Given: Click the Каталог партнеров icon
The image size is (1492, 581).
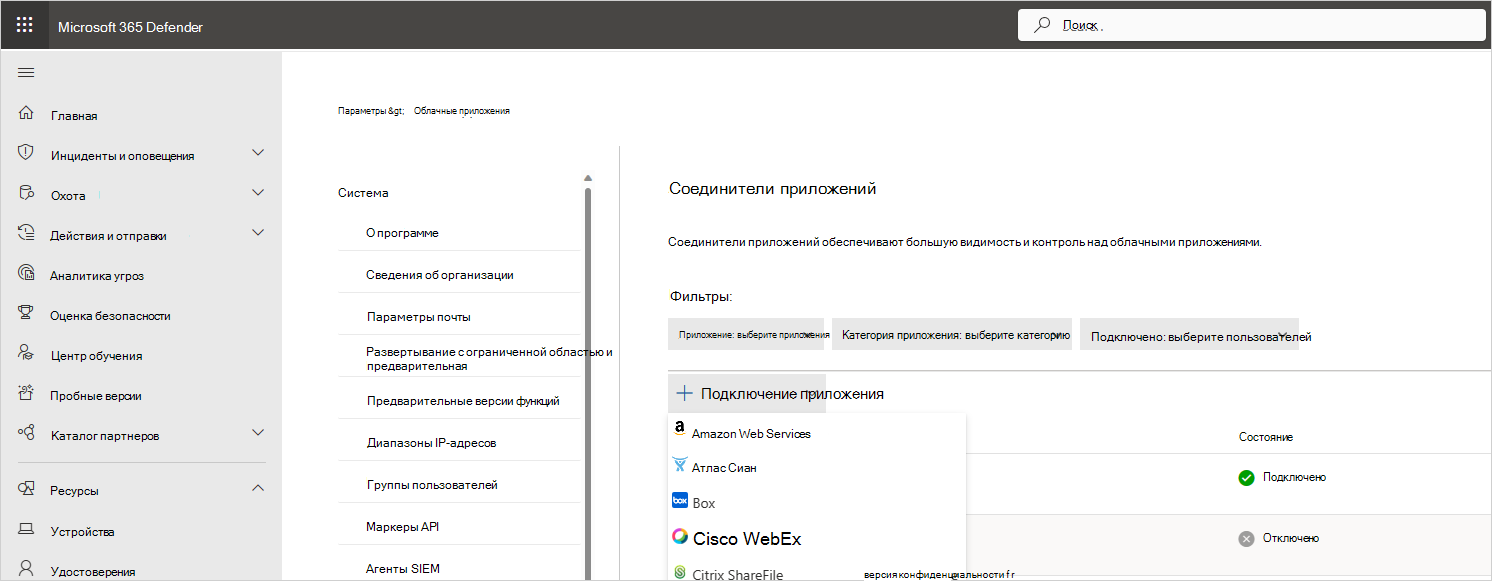Looking at the screenshot, I should point(27,434).
